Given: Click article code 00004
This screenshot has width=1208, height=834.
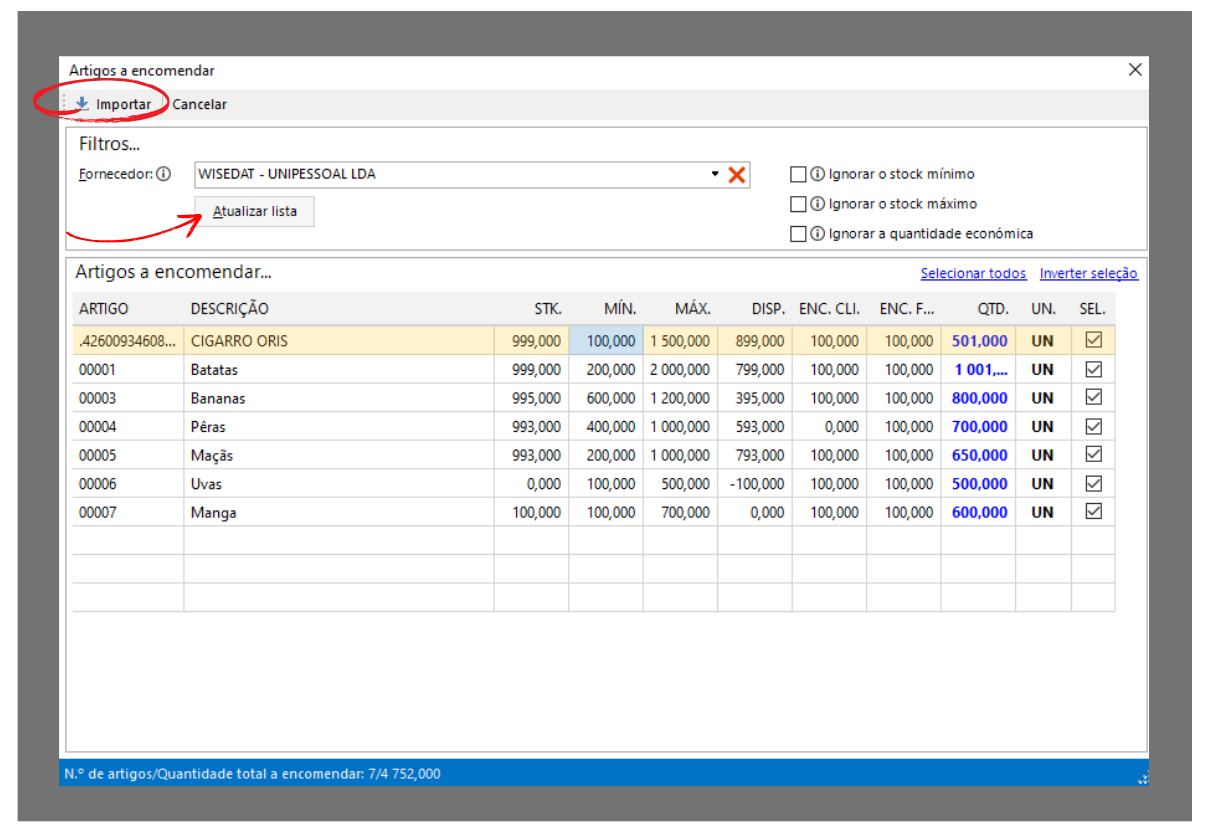Looking at the screenshot, I should pyautogui.click(x=98, y=427).
